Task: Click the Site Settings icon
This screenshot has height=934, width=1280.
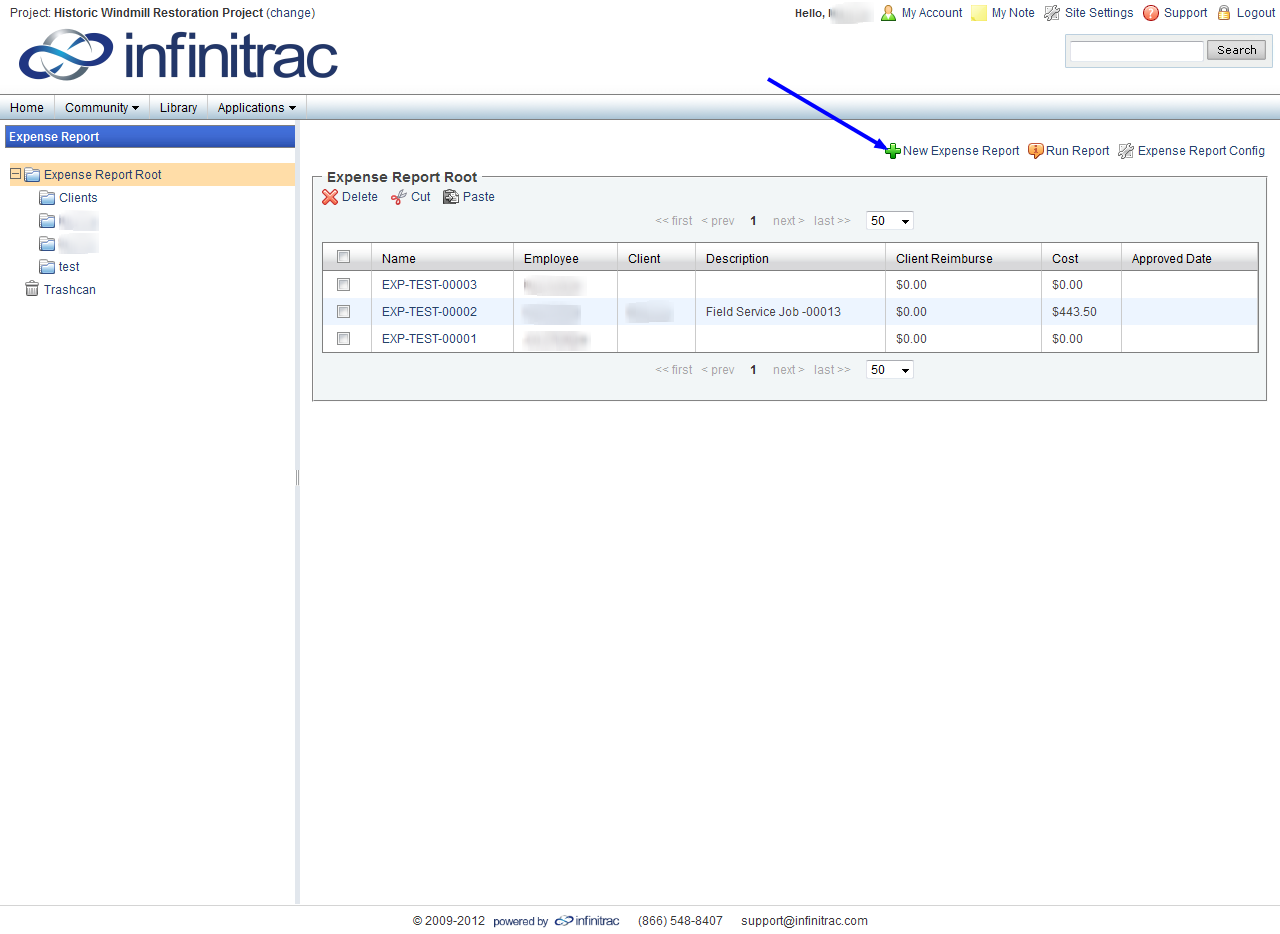Action: coord(1052,13)
